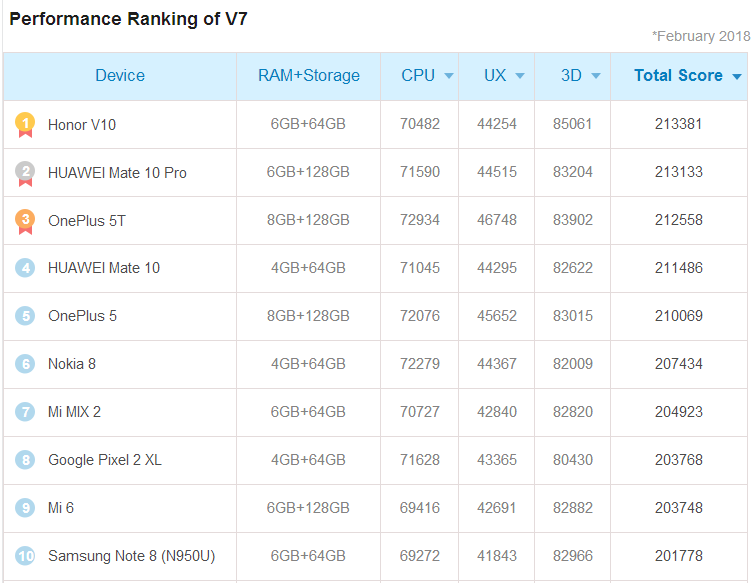Image resolution: width=752 pixels, height=583 pixels.
Task: Click the *February 2018 date note
Action: (701, 36)
